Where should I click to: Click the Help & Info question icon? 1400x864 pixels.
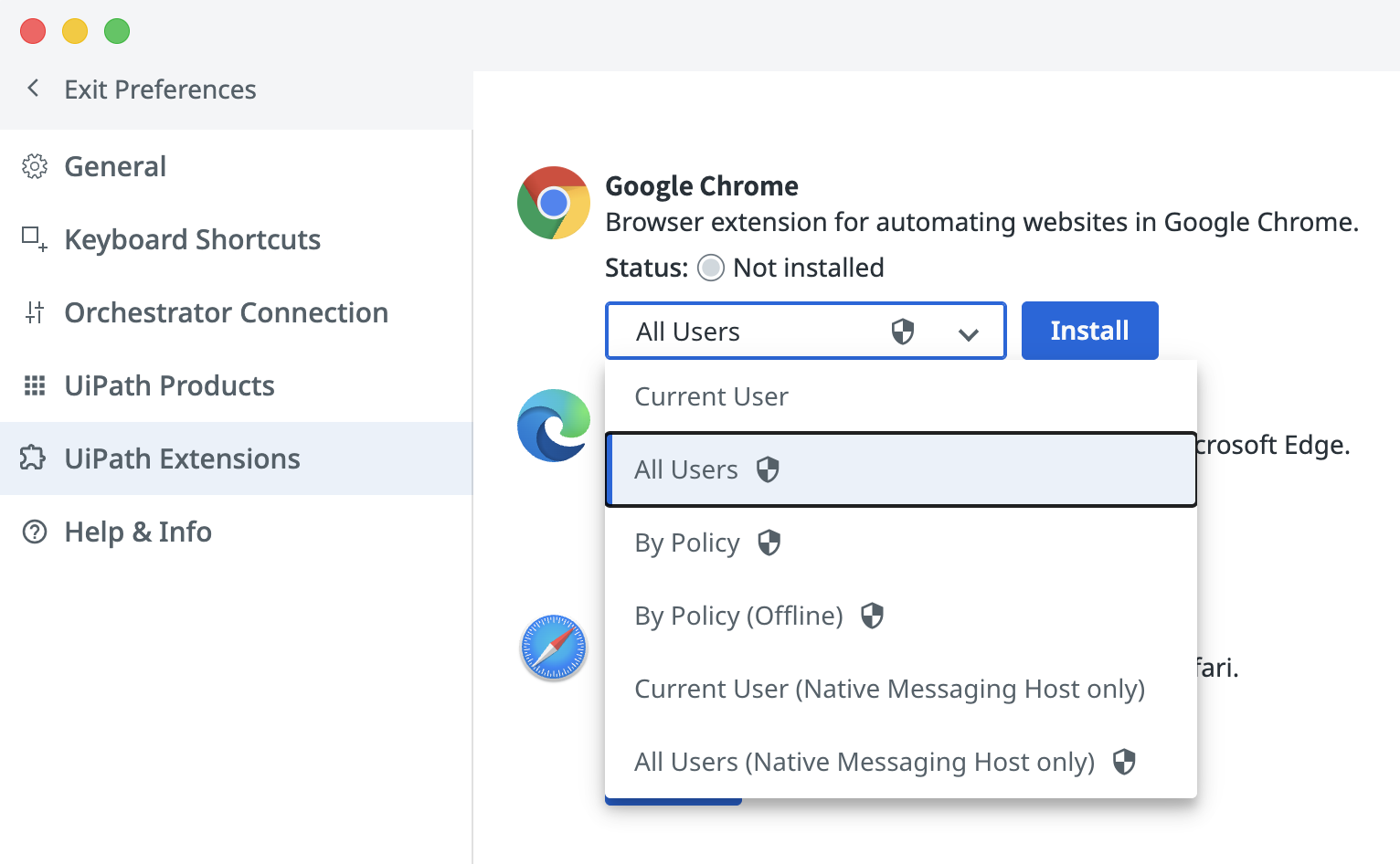pos(35,532)
